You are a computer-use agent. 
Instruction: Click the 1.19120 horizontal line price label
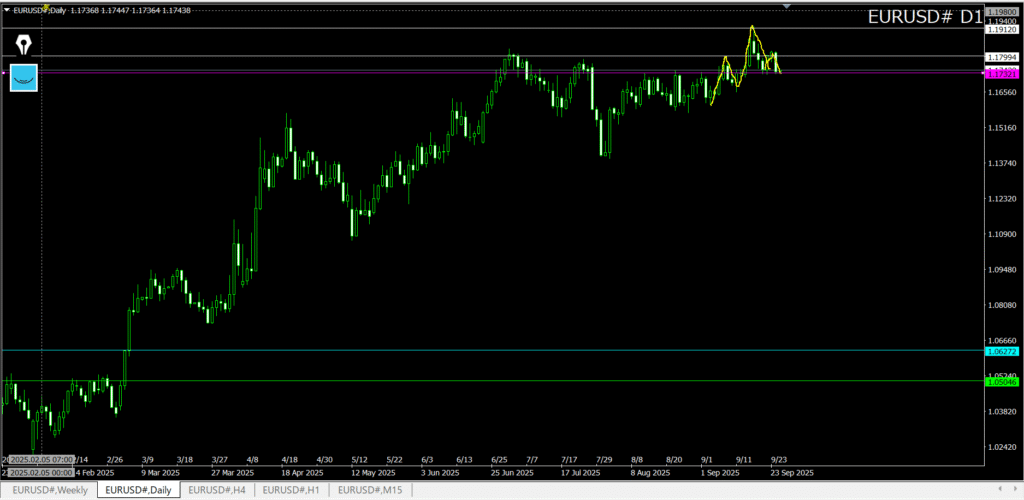tap(1001, 30)
